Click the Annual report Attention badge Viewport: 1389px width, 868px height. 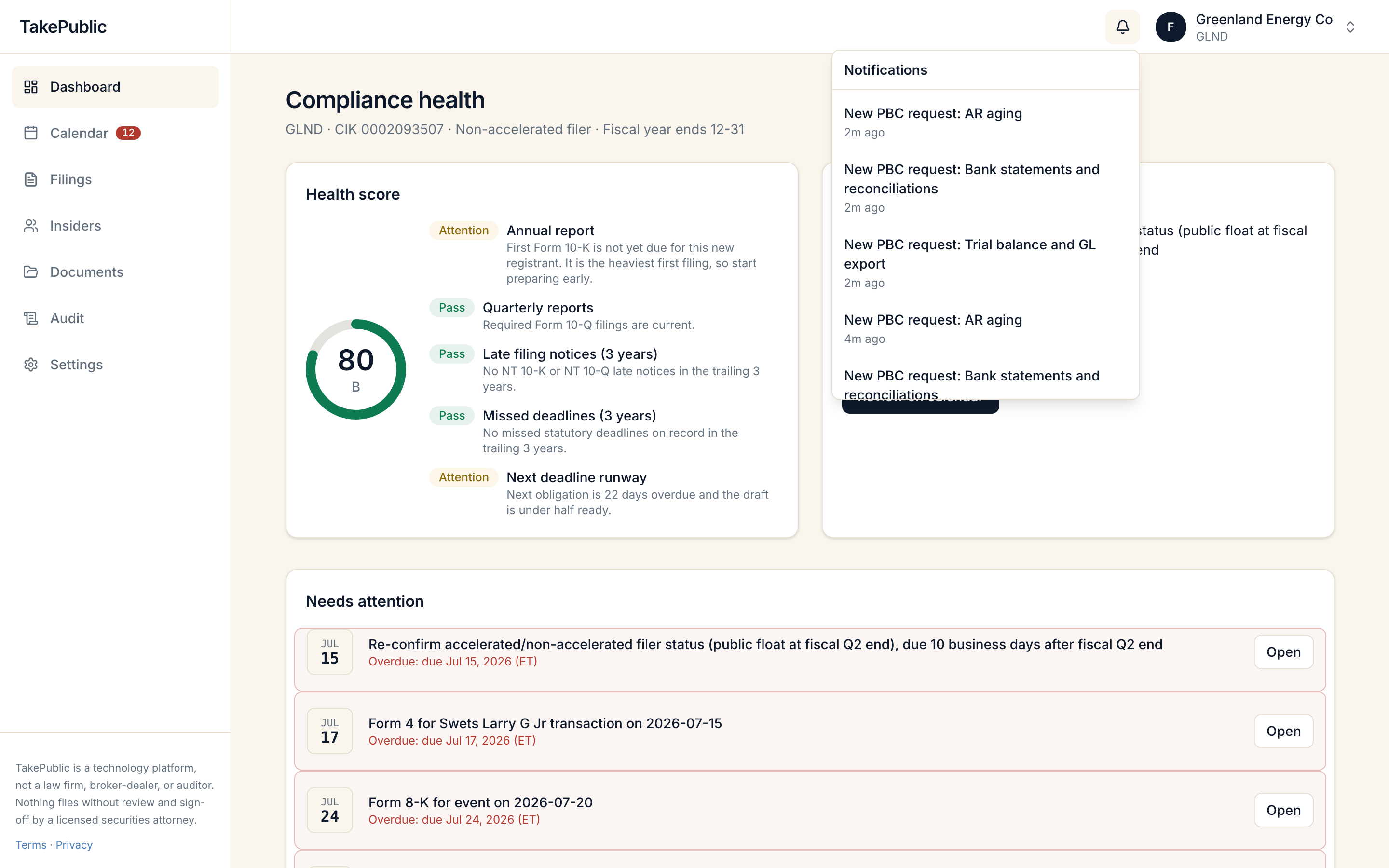[463, 230]
